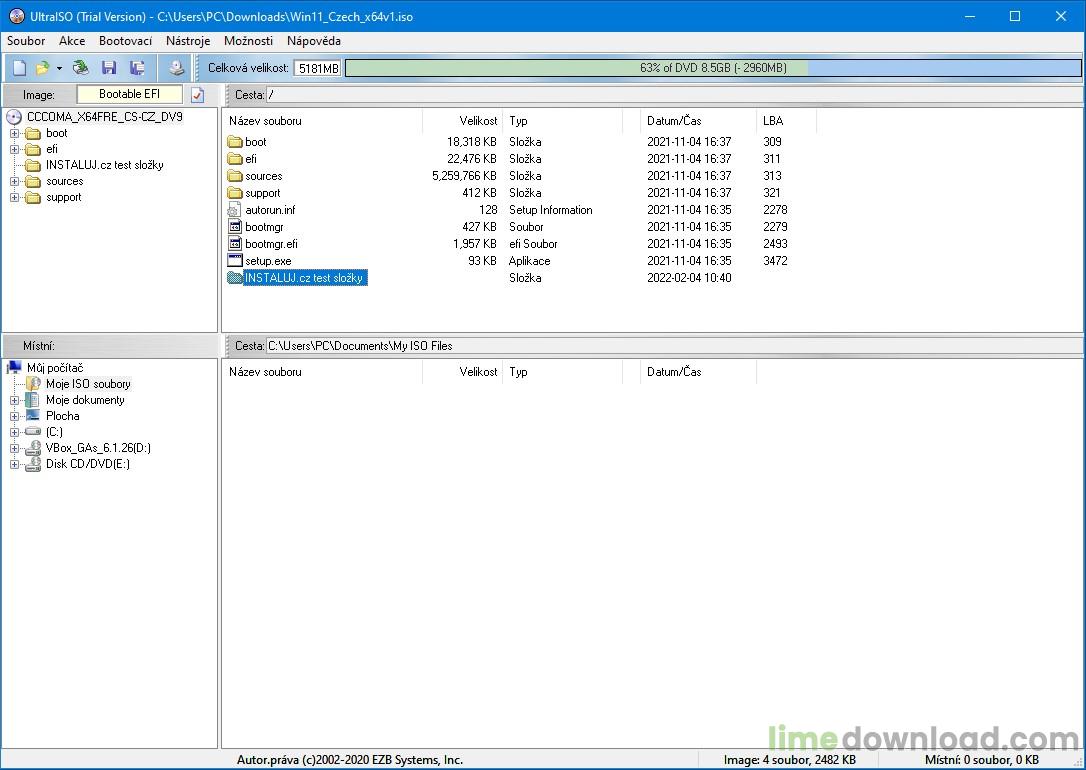Open the Nástroje menu
Screen dimensions: 1086x770
[x=188, y=41]
